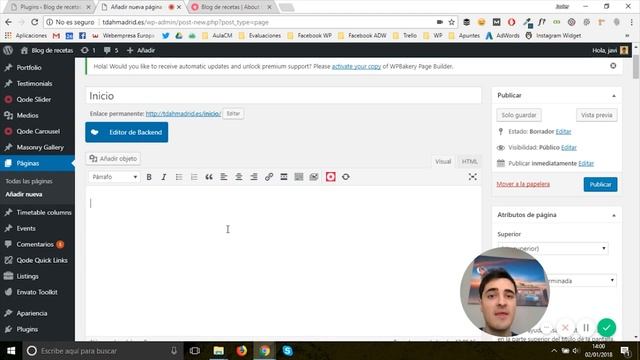This screenshot has width=640, height=360.
Task: Open the Párrafo format dropdown
Action: (114, 177)
